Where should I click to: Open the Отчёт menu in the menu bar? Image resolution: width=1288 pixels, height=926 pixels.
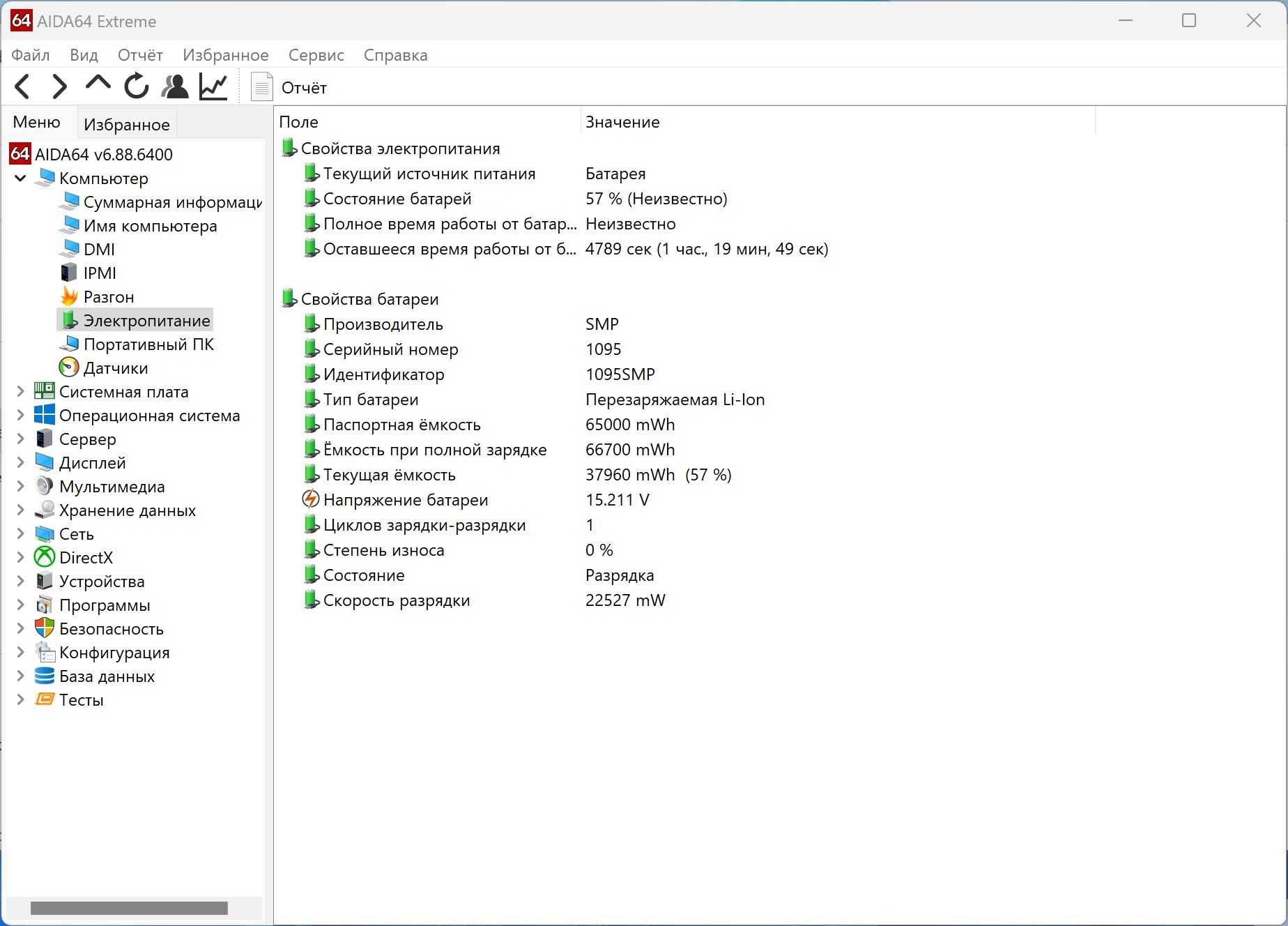(x=140, y=55)
